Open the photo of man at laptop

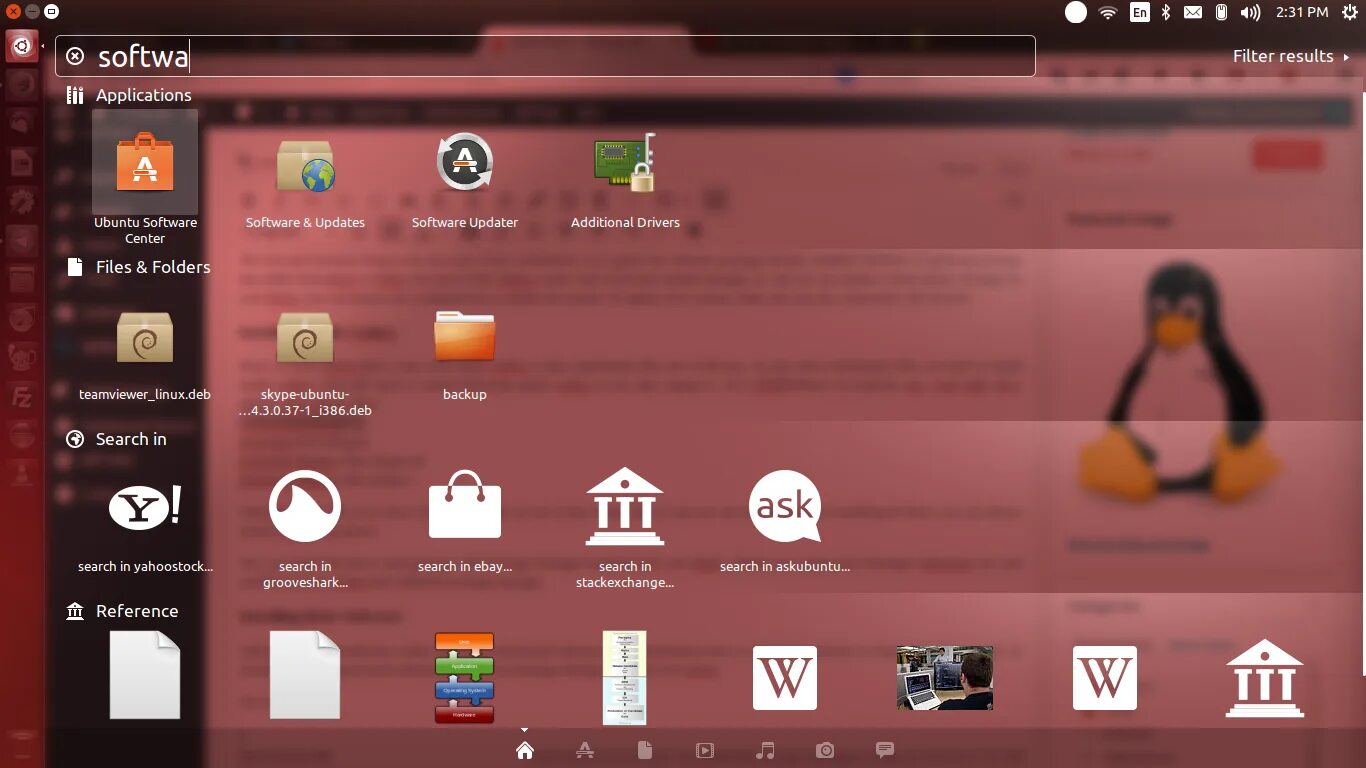[x=945, y=678]
